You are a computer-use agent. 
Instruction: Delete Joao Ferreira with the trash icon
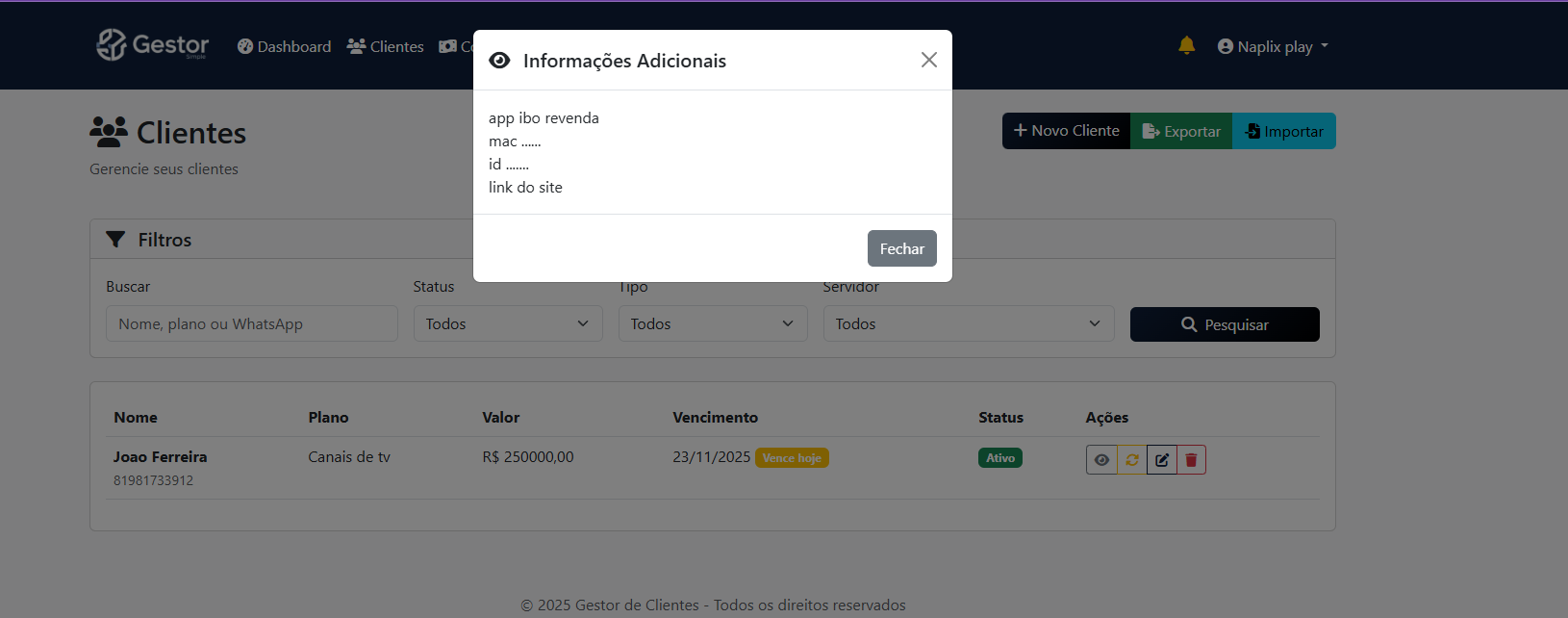tap(1191, 460)
